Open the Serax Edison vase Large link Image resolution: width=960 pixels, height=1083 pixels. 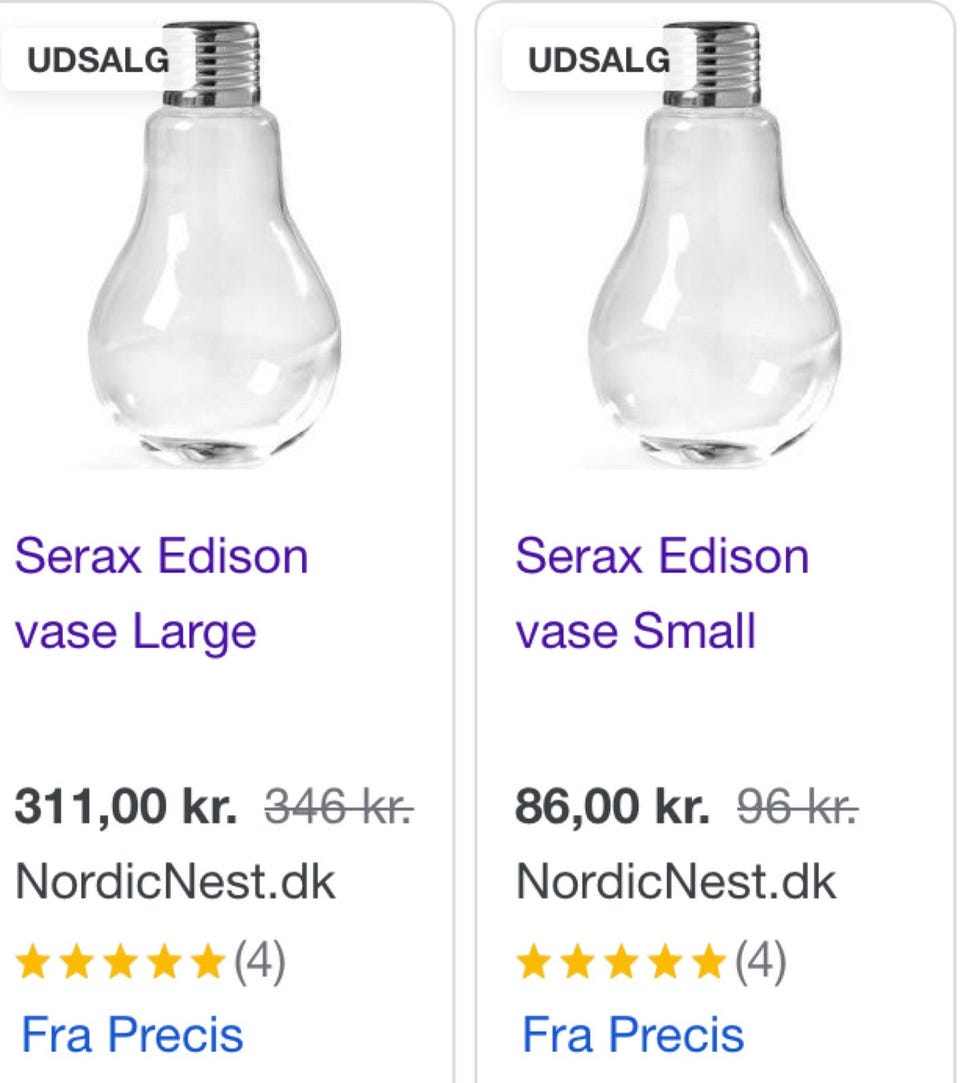pos(161,593)
